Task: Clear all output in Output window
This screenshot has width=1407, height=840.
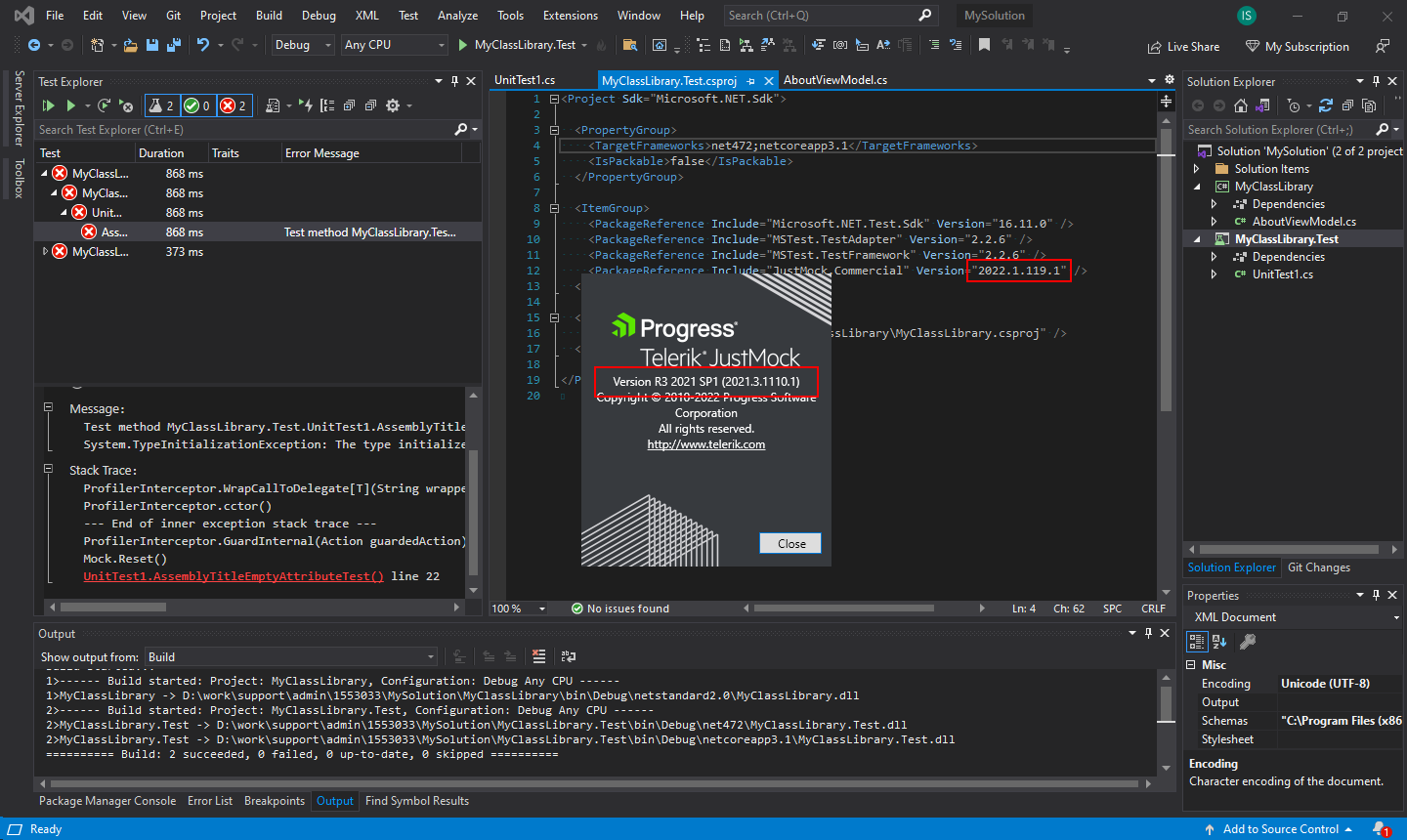Action: pyautogui.click(x=538, y=656)
